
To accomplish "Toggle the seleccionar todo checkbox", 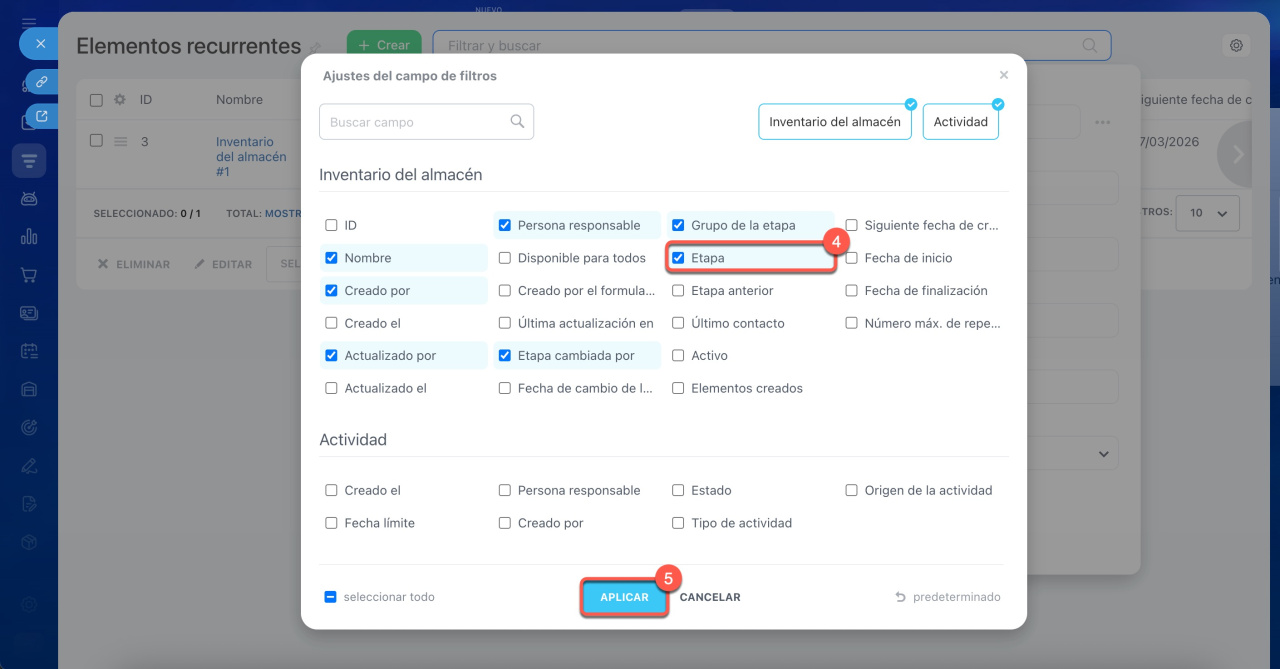I will 330,597.
